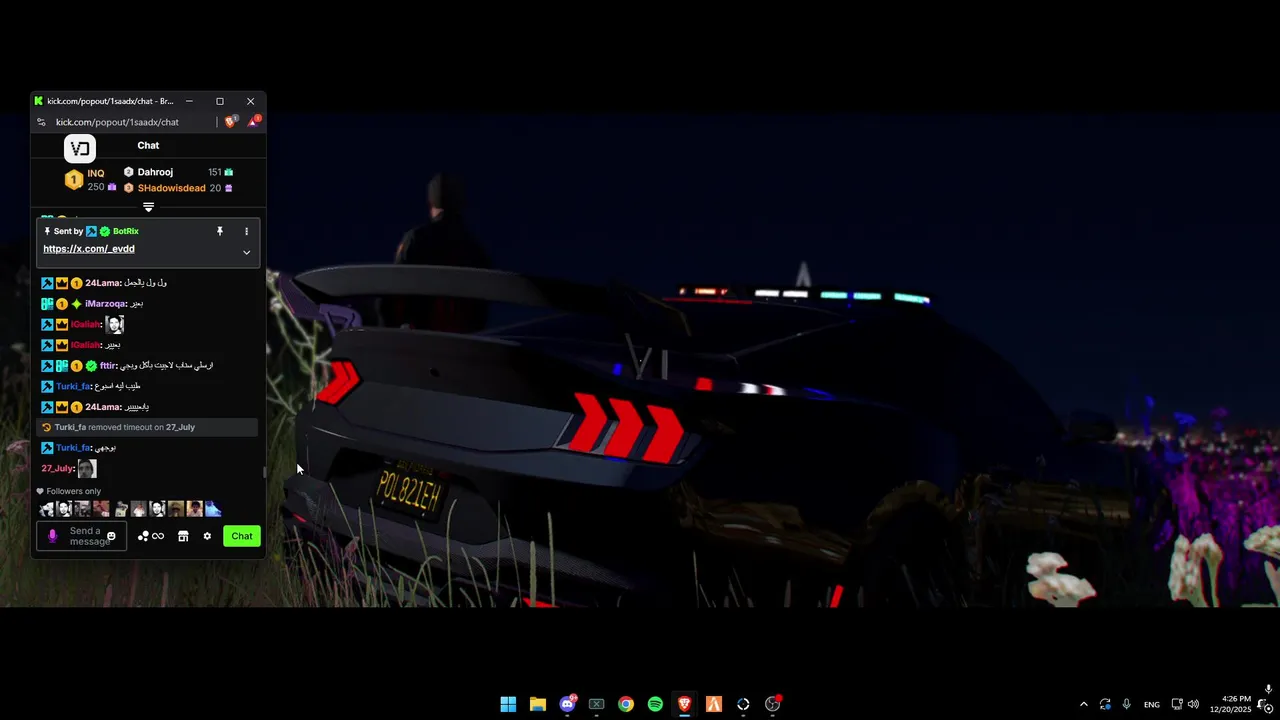Click the chat scrollbar thumb
The height and width of the screenshot is (720, 1280).
(x=264, y=472)
